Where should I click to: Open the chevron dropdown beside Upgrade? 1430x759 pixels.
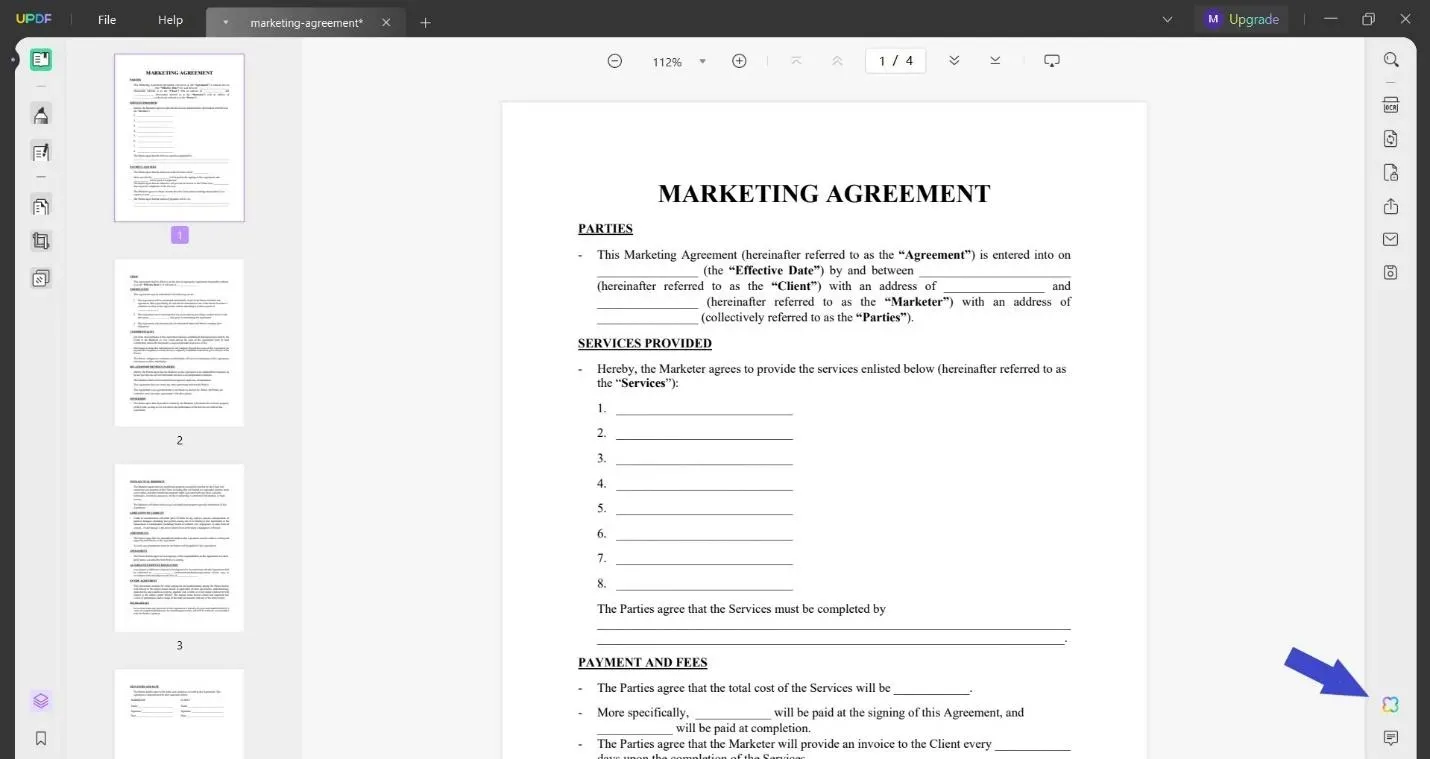click(x=1167, y=19)
